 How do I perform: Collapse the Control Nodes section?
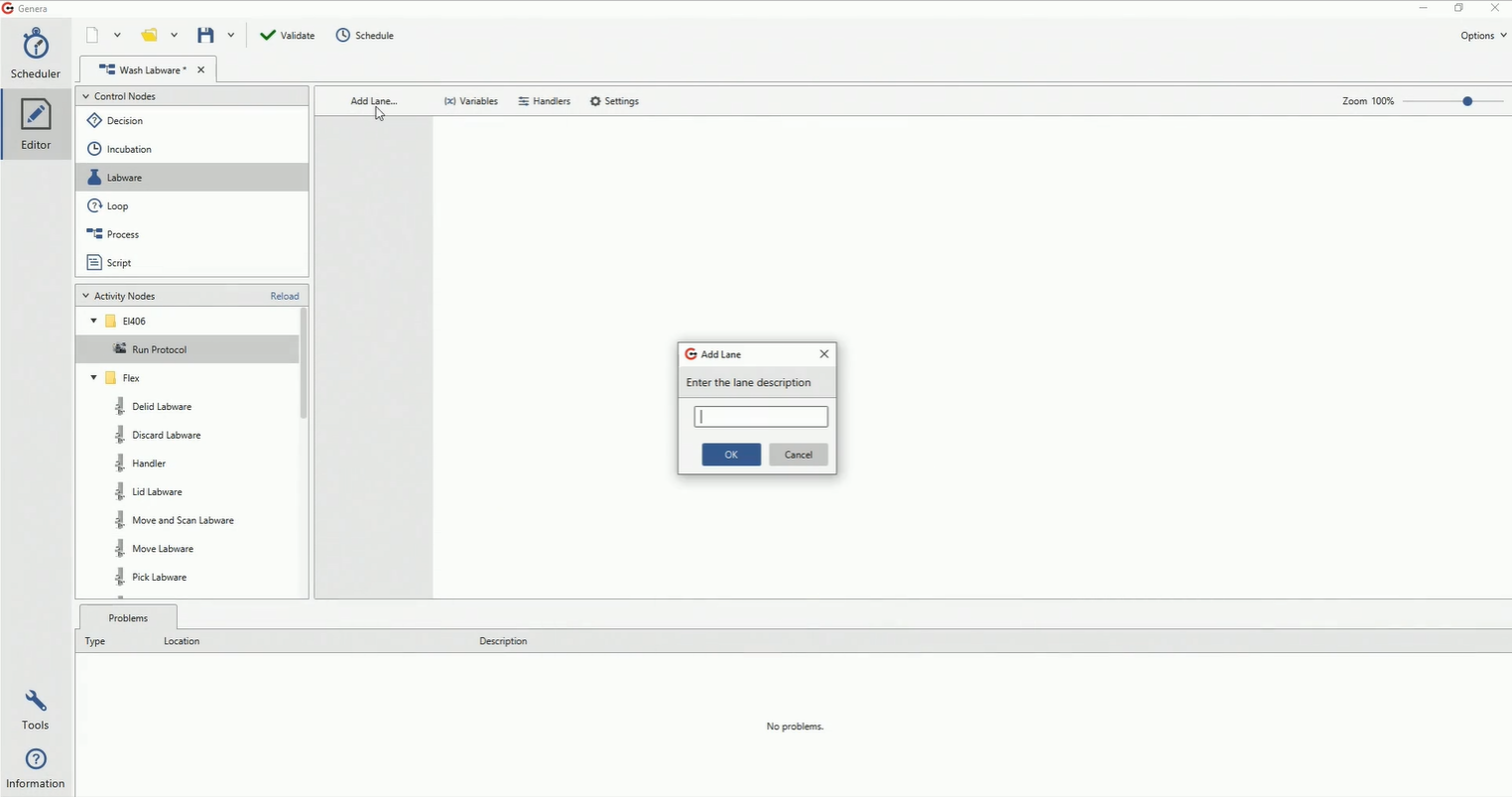coord(85,95)
